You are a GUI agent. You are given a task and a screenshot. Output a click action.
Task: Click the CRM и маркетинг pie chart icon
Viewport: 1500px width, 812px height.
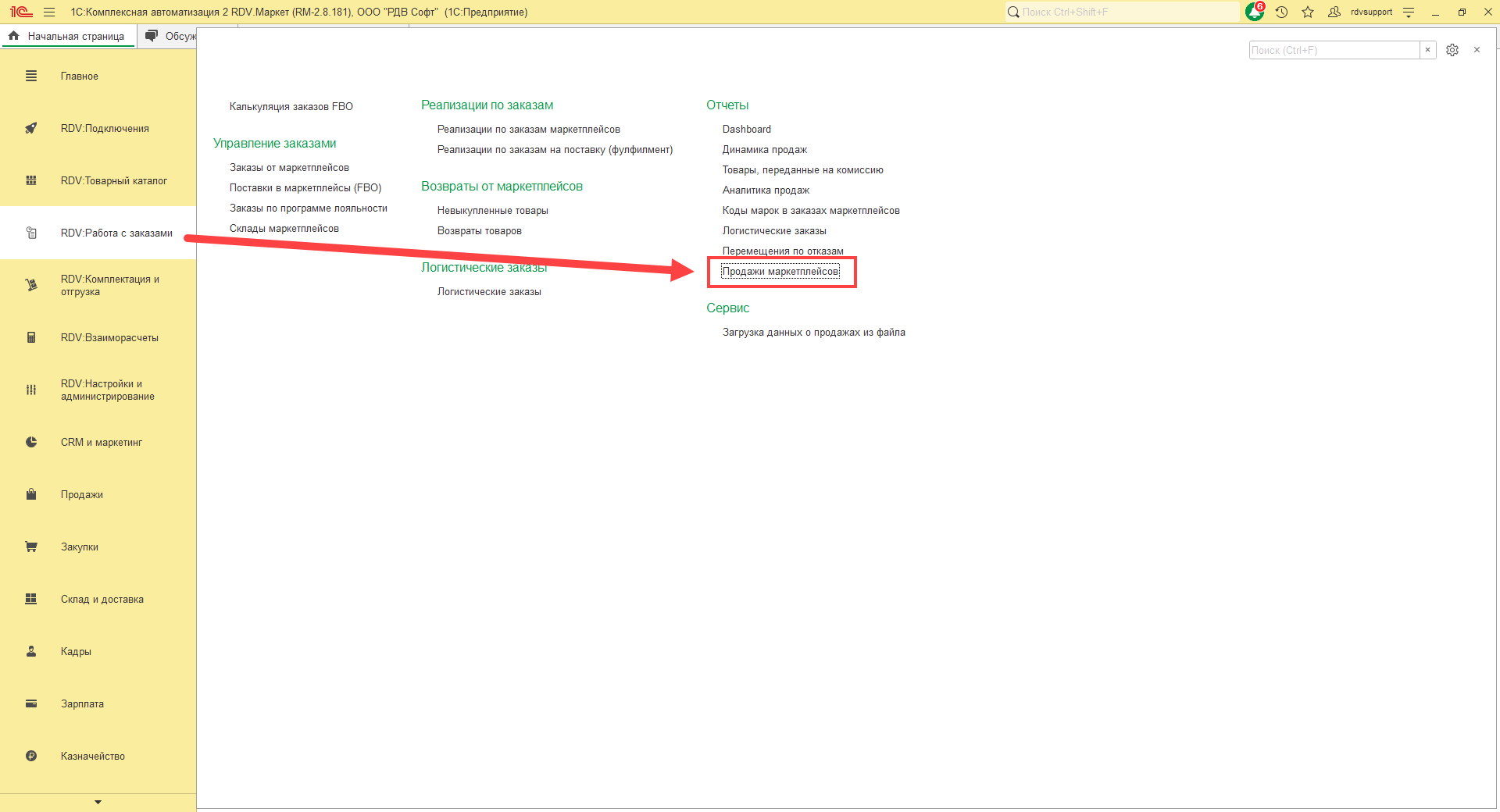31,442
